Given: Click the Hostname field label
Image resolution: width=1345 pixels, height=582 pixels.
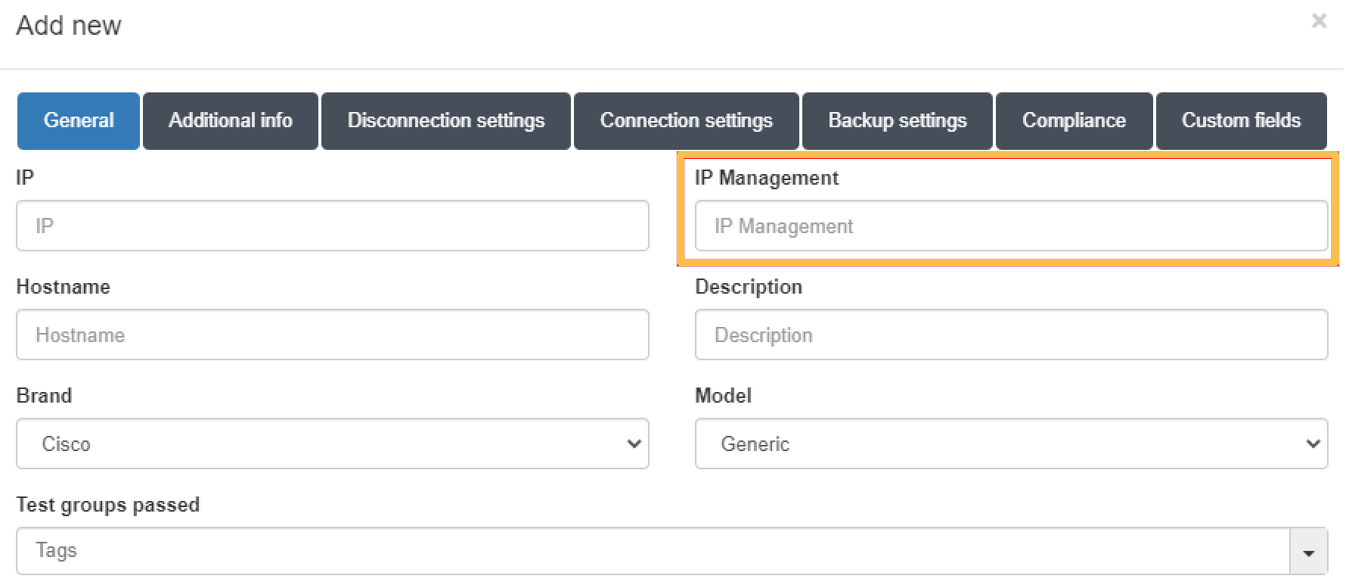Looking at the screenshot, I should tap(63, 287).
